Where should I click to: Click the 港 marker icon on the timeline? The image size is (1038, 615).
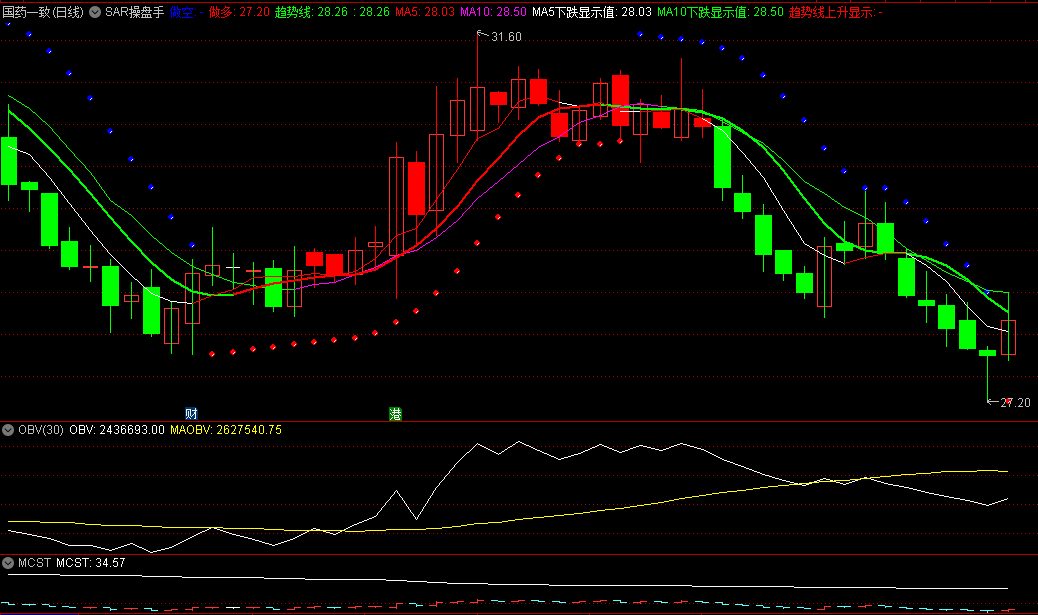(x=395, y=414)
